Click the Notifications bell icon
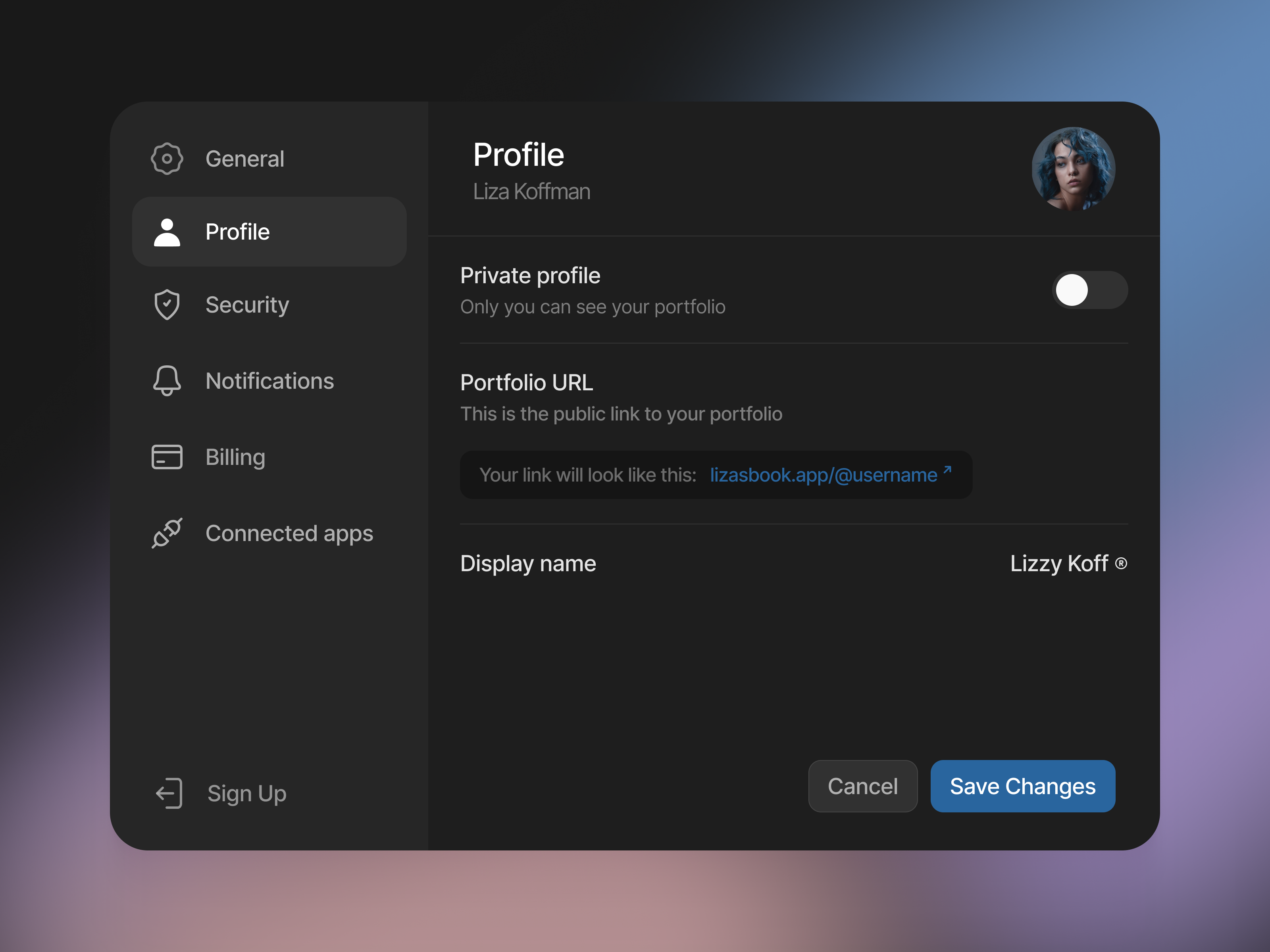This screenshot has height=952, width=1270. point(167,380)
